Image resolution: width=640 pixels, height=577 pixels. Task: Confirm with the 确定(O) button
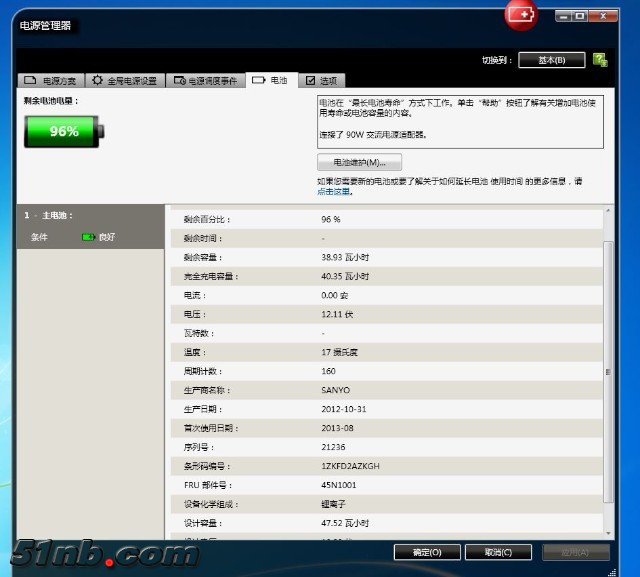click(427, 552)
